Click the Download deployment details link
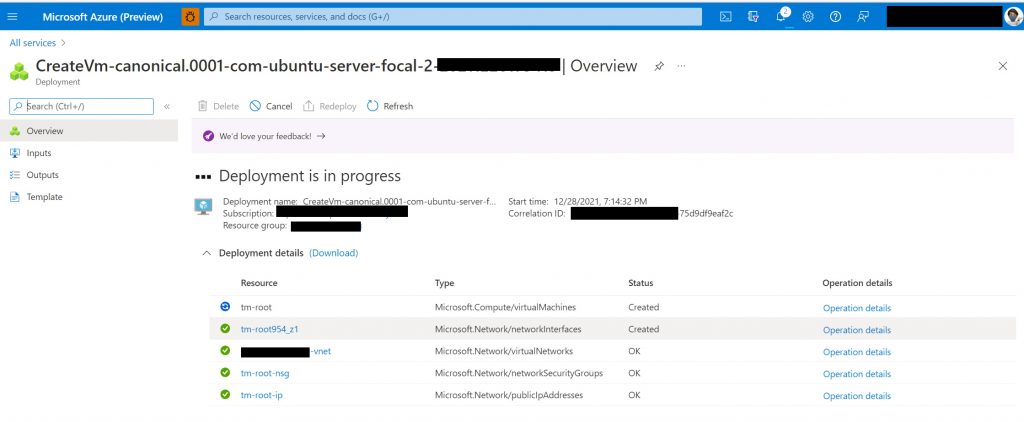 point(334,253)
